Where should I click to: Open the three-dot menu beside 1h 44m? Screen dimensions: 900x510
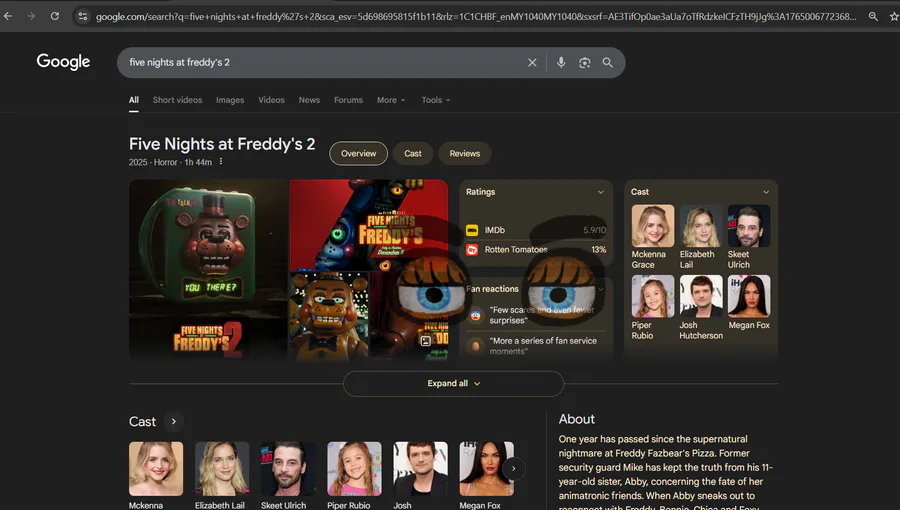click(x=221, y=162)
